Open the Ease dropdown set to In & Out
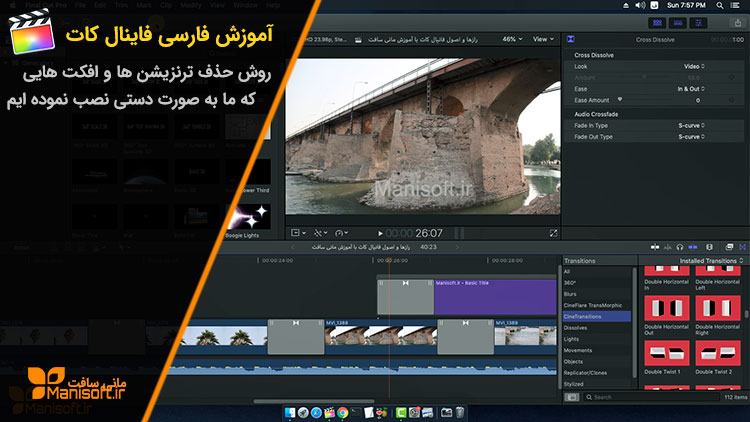 (x=691, y=89)
